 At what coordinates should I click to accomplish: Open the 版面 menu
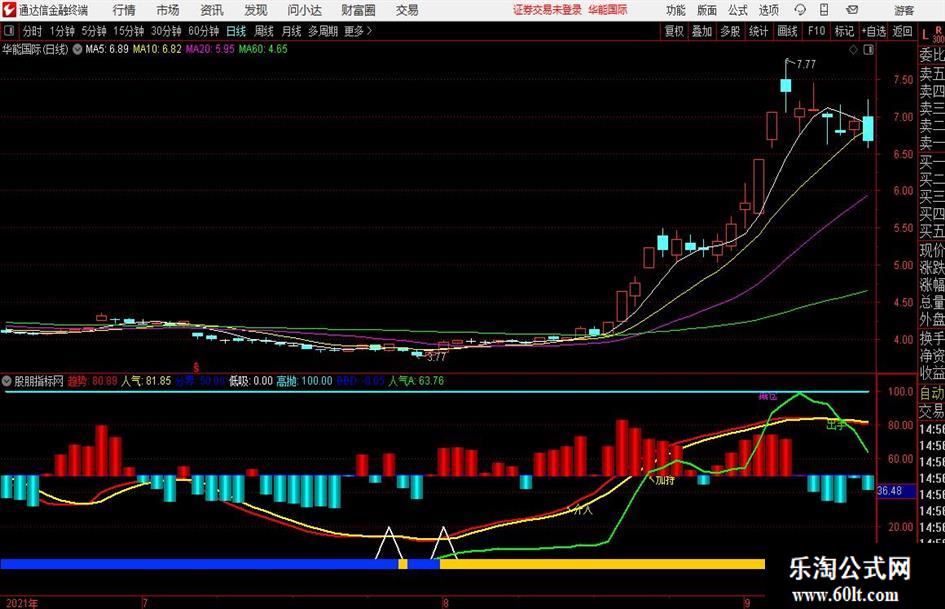point(707,10)
